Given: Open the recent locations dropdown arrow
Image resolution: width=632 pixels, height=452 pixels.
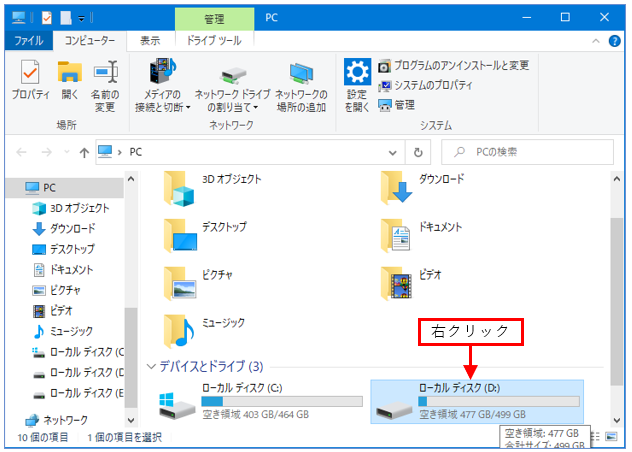Looking at the screenshot, I should coord(67,152).
